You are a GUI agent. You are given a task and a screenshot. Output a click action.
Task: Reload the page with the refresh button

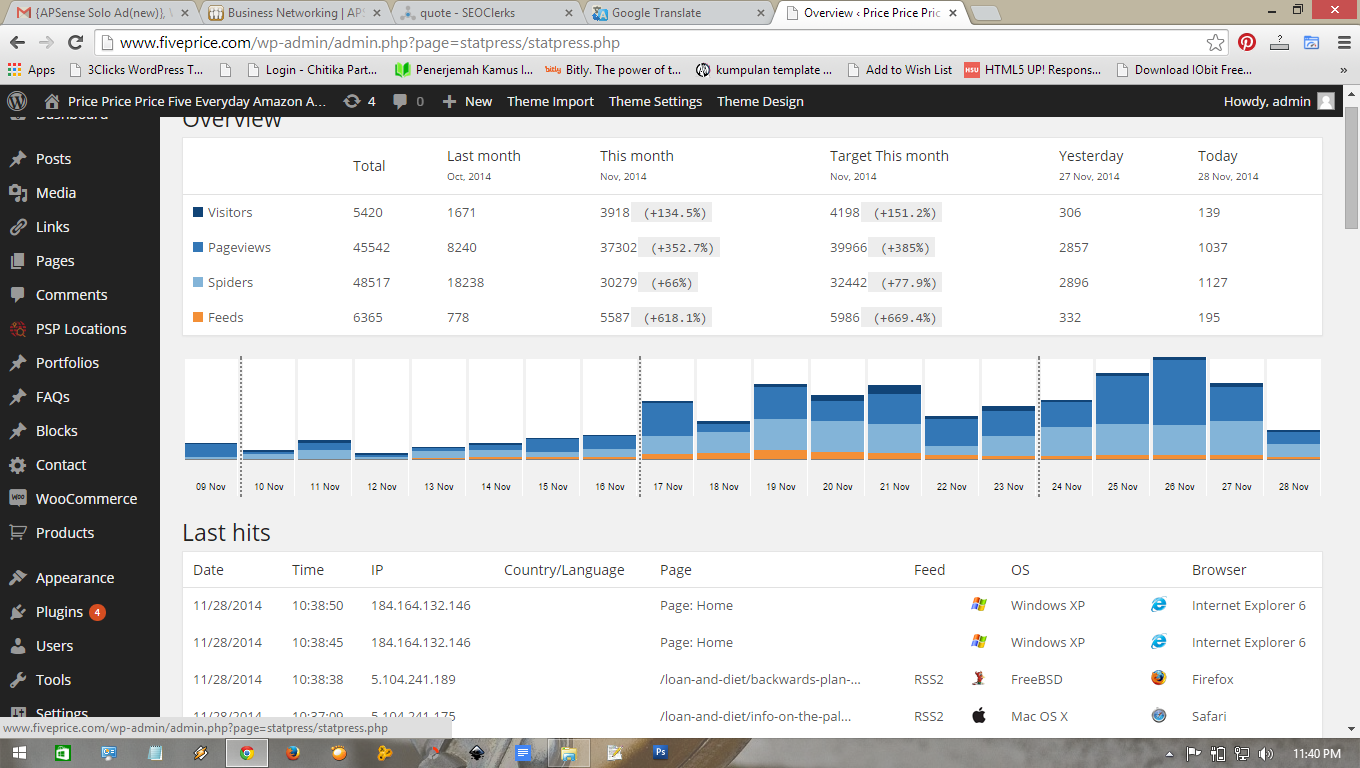tap(75, 43)
